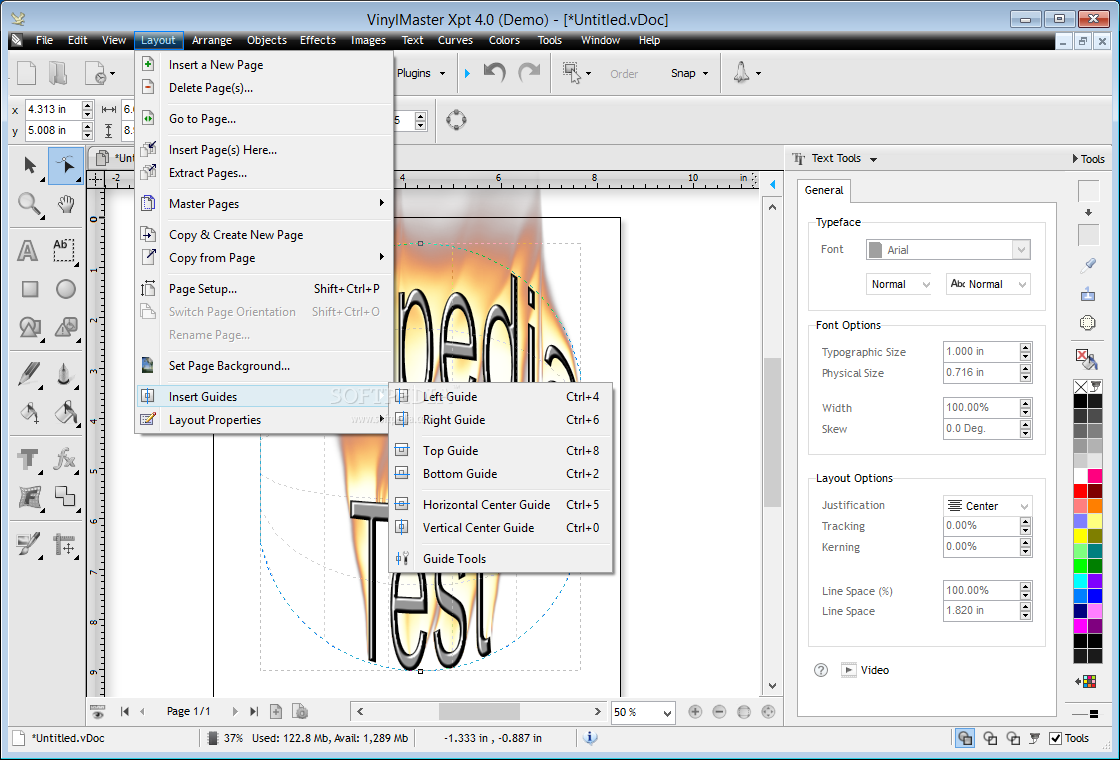The image size is (1120, 760).
Task: Click the horizontal scrollbar thumb
Action: 479,711
